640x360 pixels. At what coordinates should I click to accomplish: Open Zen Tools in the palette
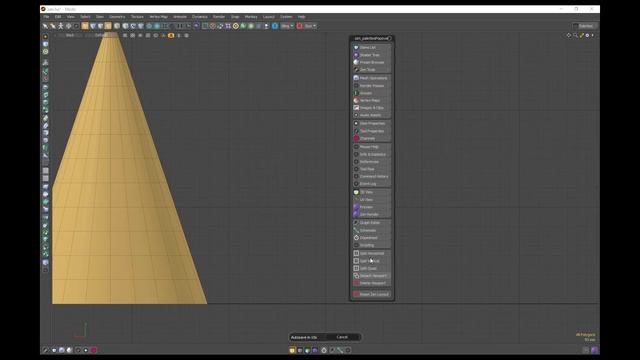[371, 70]
